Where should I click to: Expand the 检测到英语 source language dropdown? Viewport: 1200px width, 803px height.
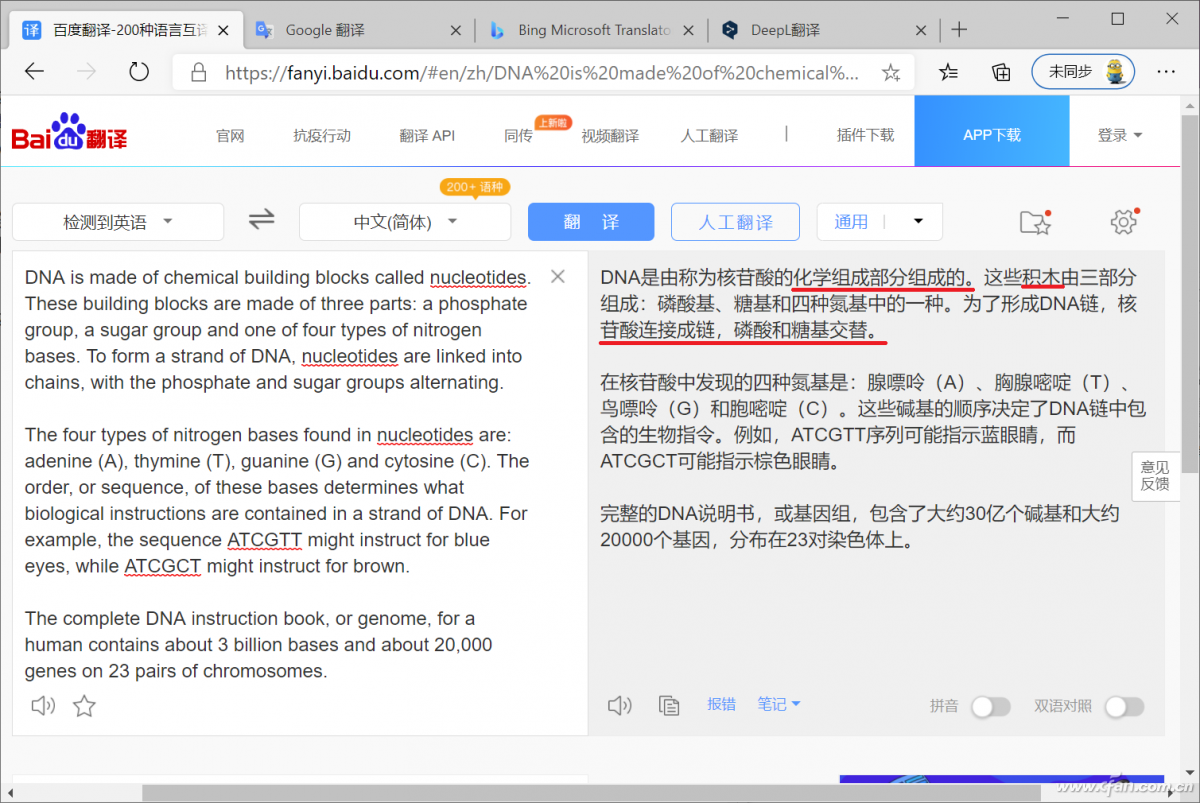click(x=118, y=222)
